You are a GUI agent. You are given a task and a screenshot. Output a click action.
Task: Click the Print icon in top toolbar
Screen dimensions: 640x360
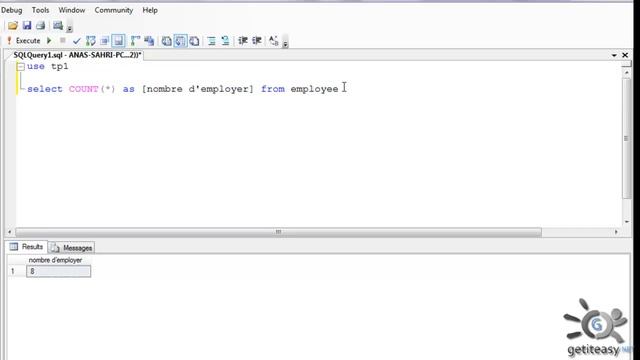pos(40,26)
